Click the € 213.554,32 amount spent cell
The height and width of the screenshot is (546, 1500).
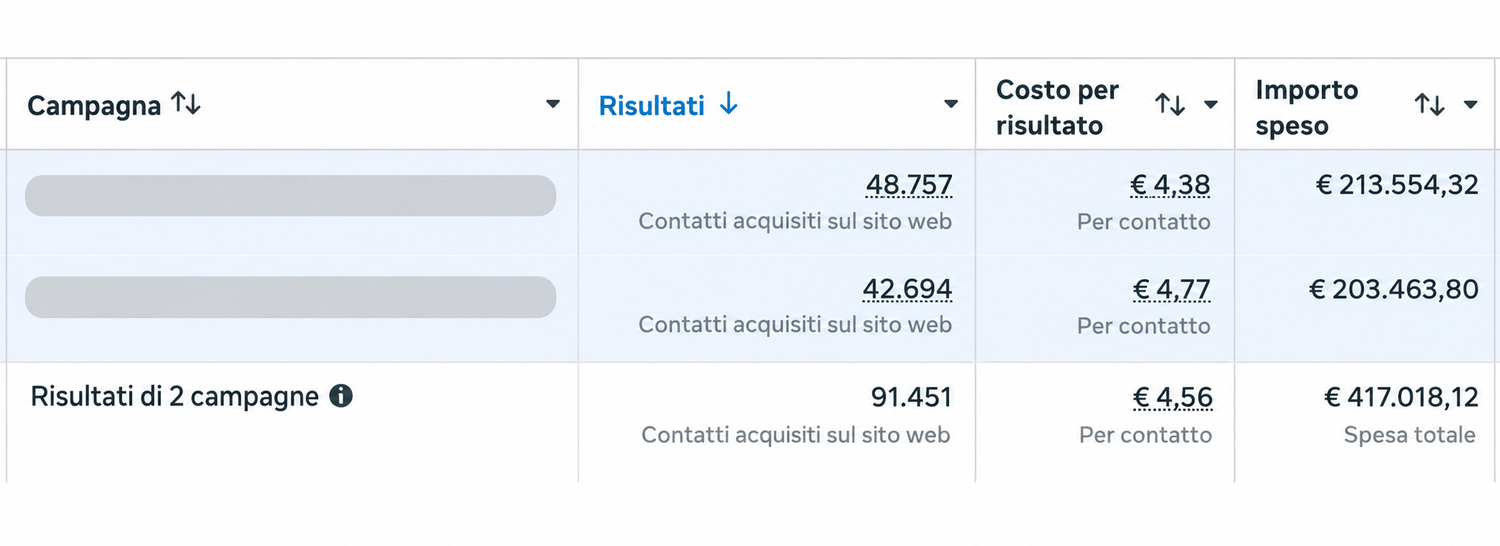(1396, 185)
